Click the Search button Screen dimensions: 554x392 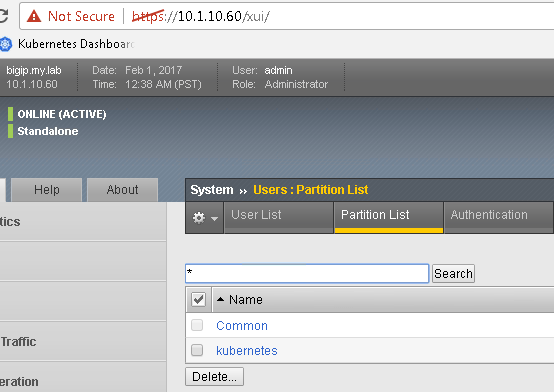pos(453,274)
